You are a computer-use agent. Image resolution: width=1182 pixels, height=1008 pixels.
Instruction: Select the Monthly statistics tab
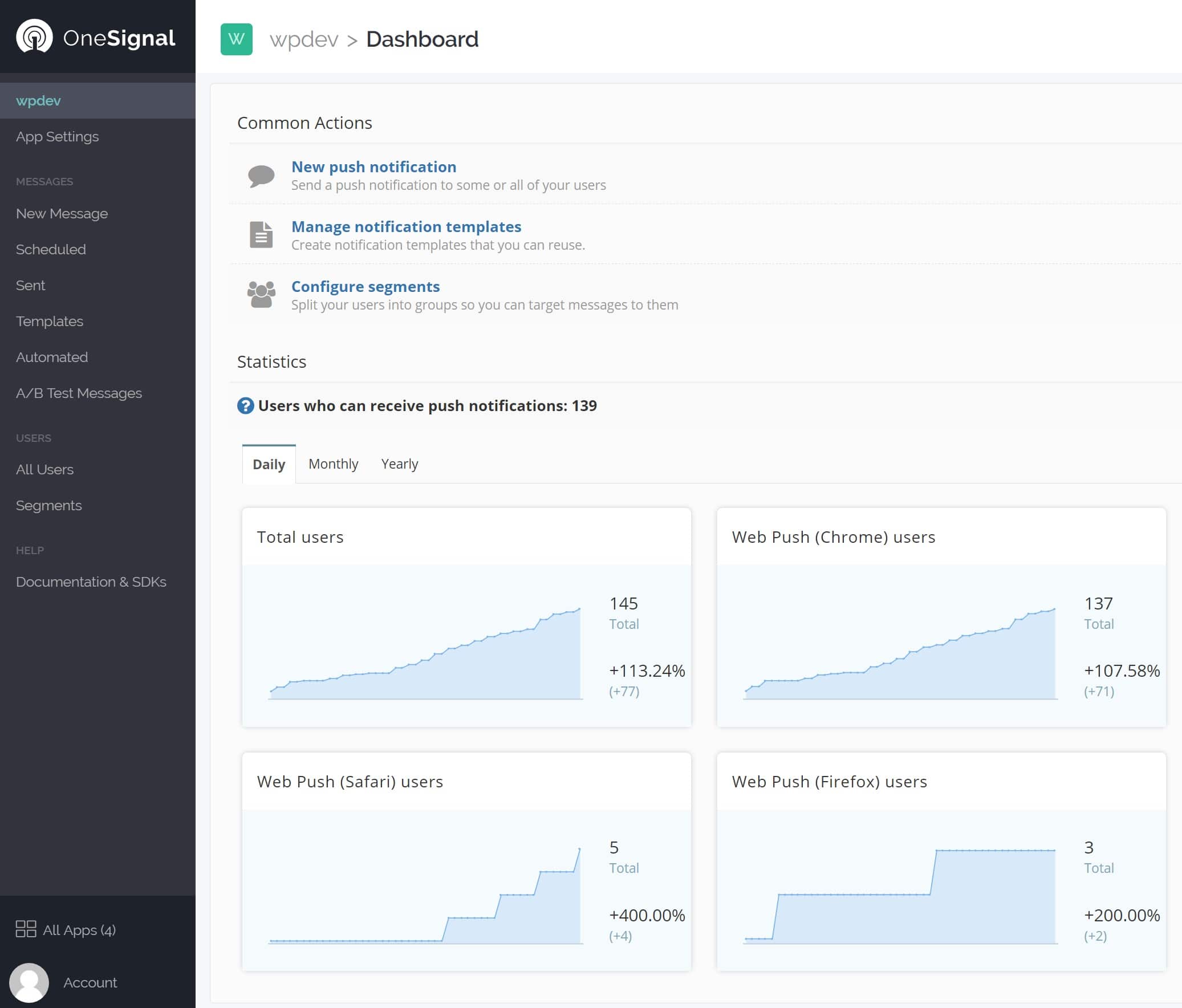(x=333, y=463)
